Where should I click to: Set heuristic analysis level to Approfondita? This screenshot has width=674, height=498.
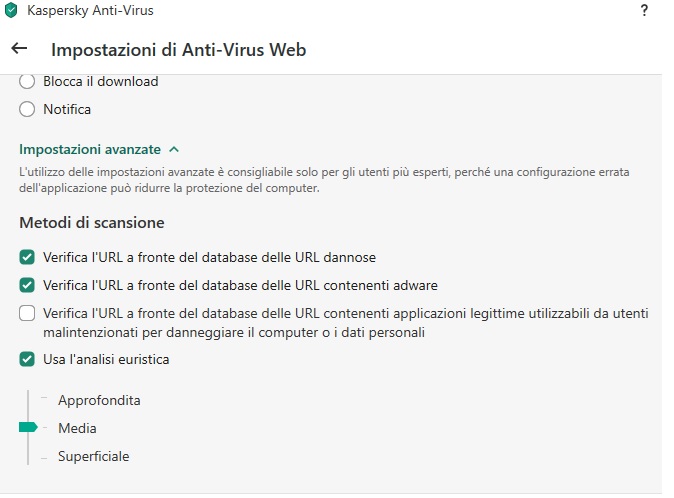(99, 400)
